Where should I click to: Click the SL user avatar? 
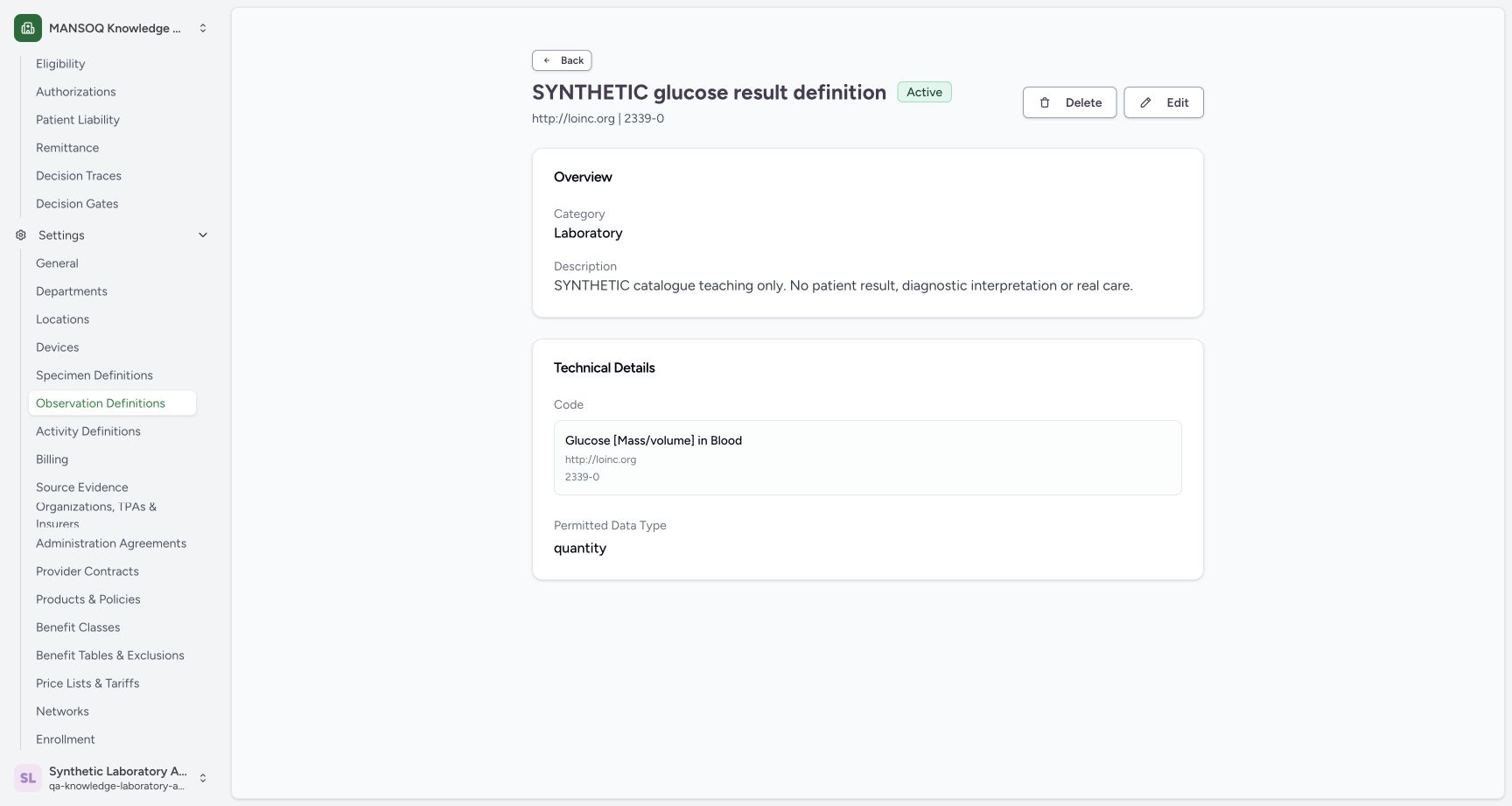pyautogui.click(x=28, y=778)
